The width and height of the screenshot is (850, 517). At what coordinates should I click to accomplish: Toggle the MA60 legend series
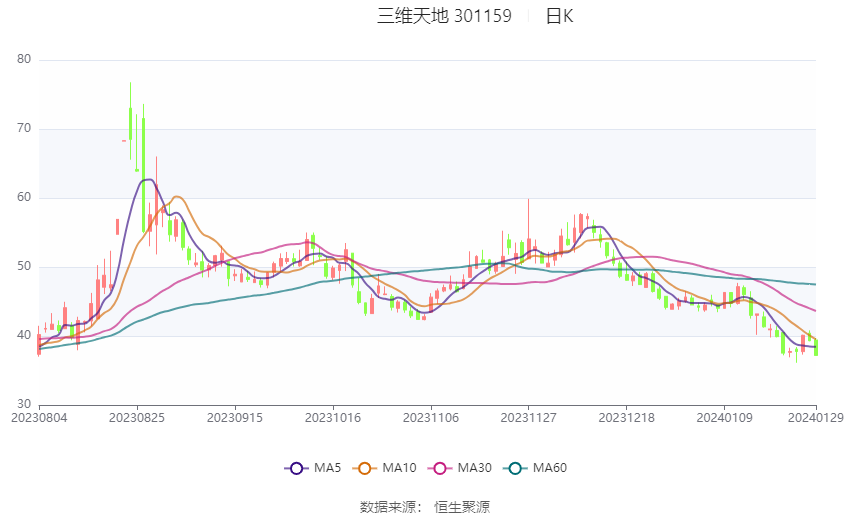point(535,468)
